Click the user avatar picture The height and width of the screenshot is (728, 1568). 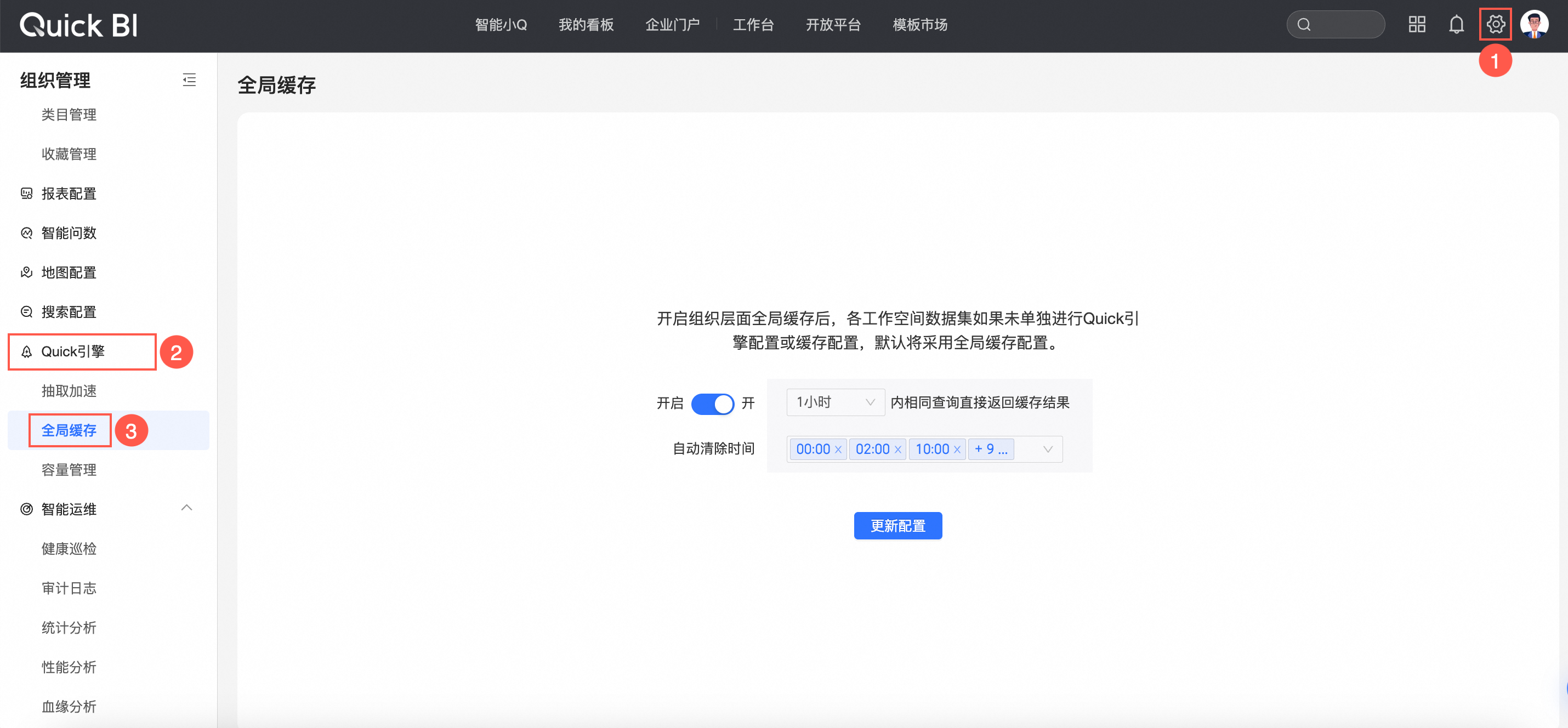[1533, 25]
